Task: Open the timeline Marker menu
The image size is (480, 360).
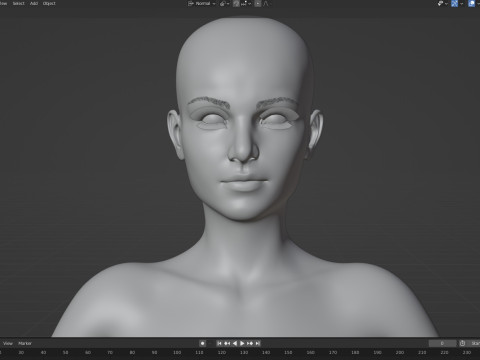Action: 25,343
